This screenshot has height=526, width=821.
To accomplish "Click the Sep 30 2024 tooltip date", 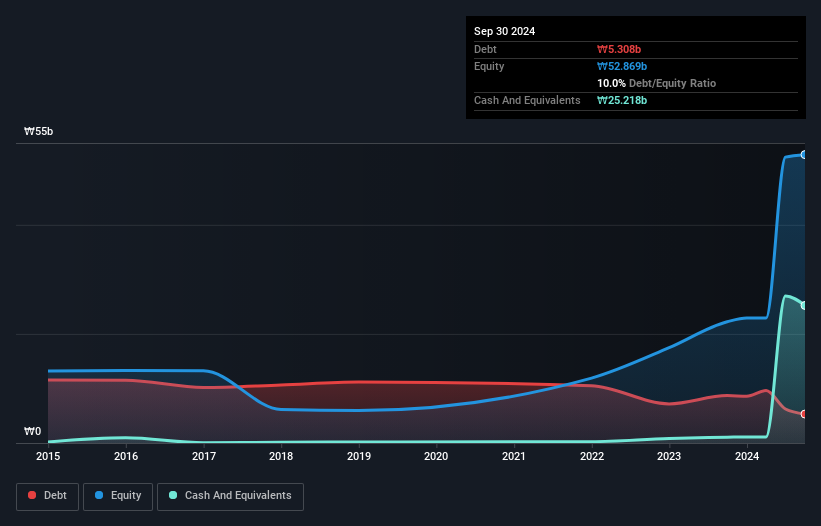I will click(x=505, y=31).
